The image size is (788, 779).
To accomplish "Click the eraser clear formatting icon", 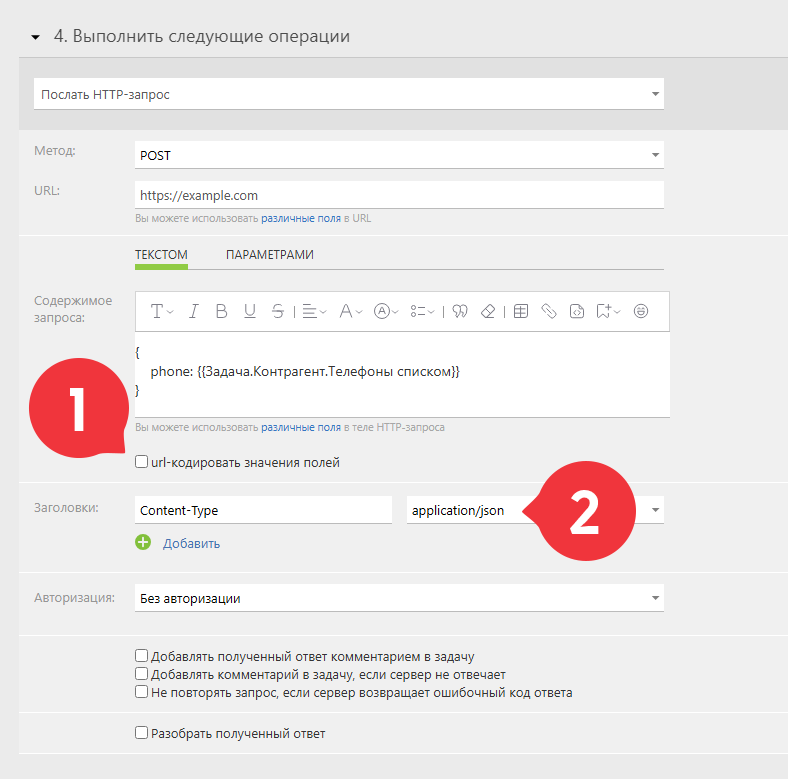I will click(x=488, y=311).
